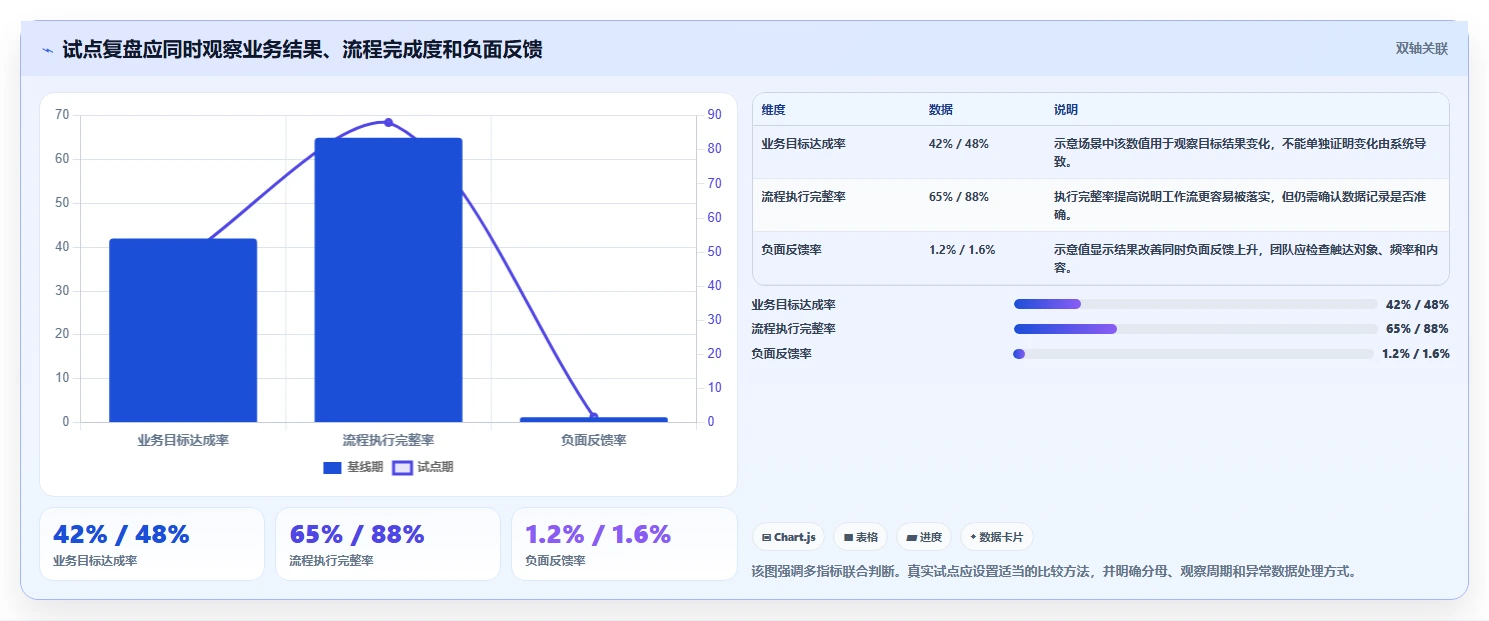Click the 双轴关联 label in header
The width and height of the screenshot is (1489, 621).
coord(1421,48)
